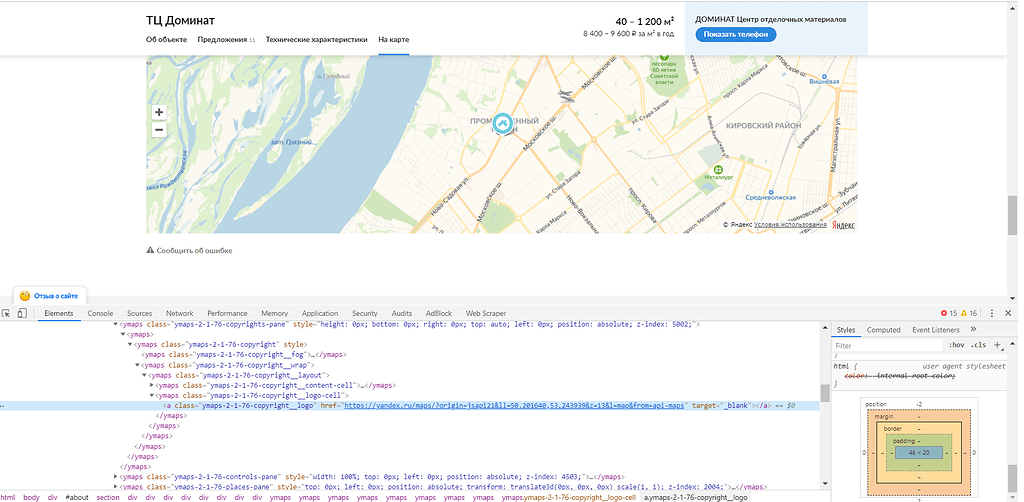Viewport: 1024px width, 502px height.
Task: Activate the DevTools inspect element picker
Action: [7, 313]
